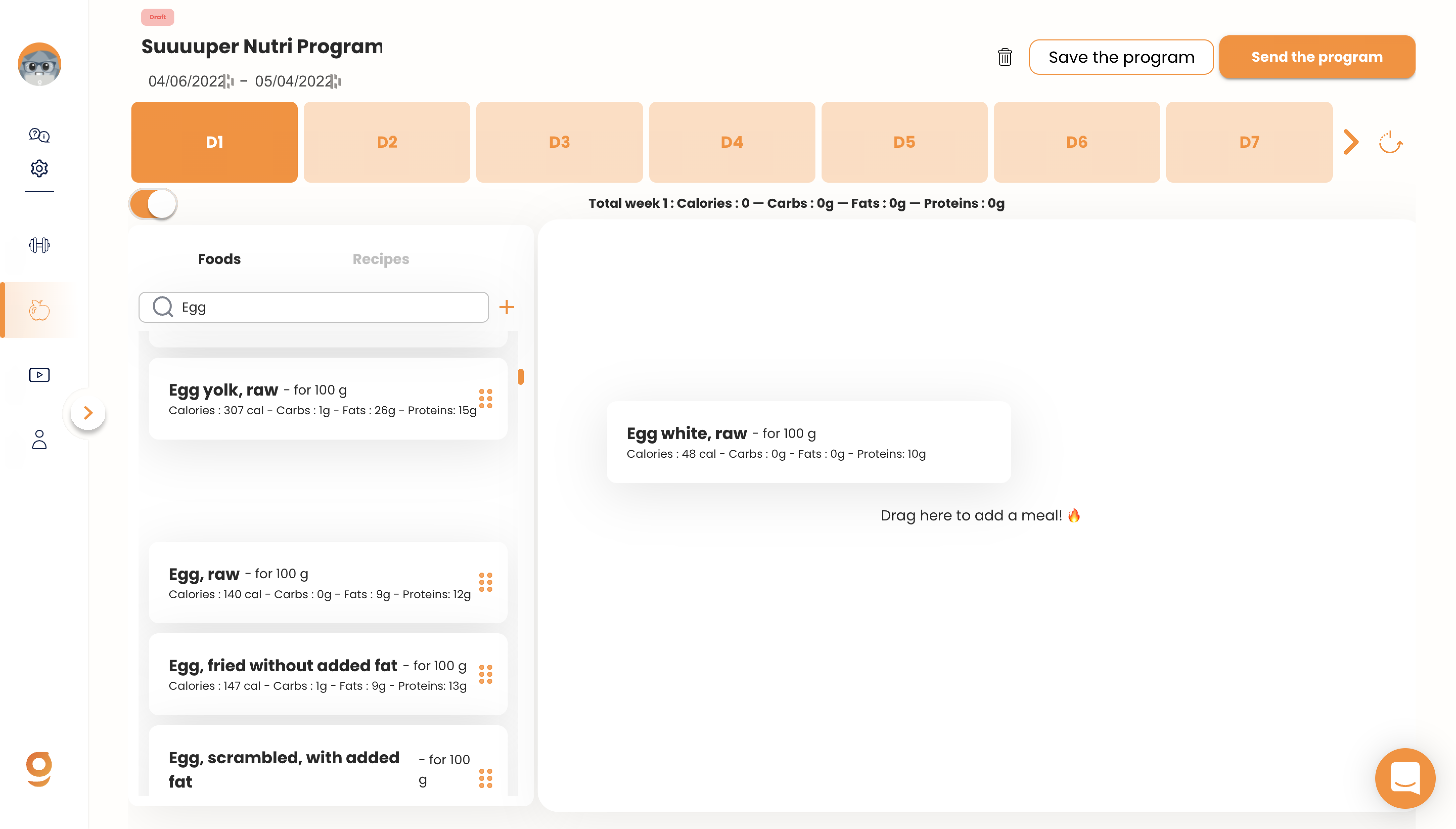This screenshot has height=829, width=1456.
Task: Open the clients person sidebar icon
Action: click(x=39, y=440)
